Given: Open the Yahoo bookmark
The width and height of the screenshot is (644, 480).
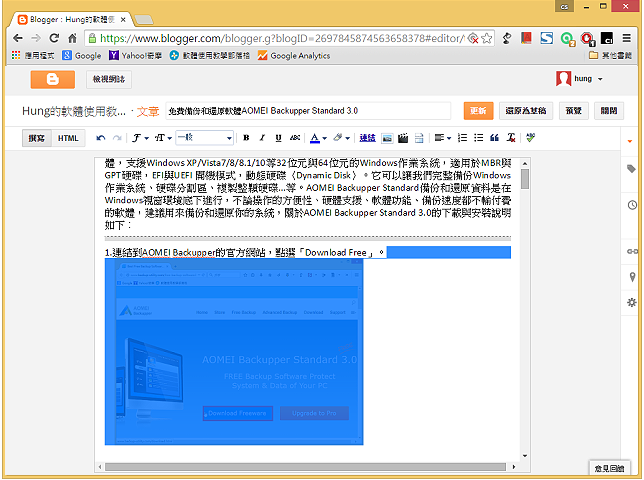Looking at the screenshot, I should pos(136,55).
